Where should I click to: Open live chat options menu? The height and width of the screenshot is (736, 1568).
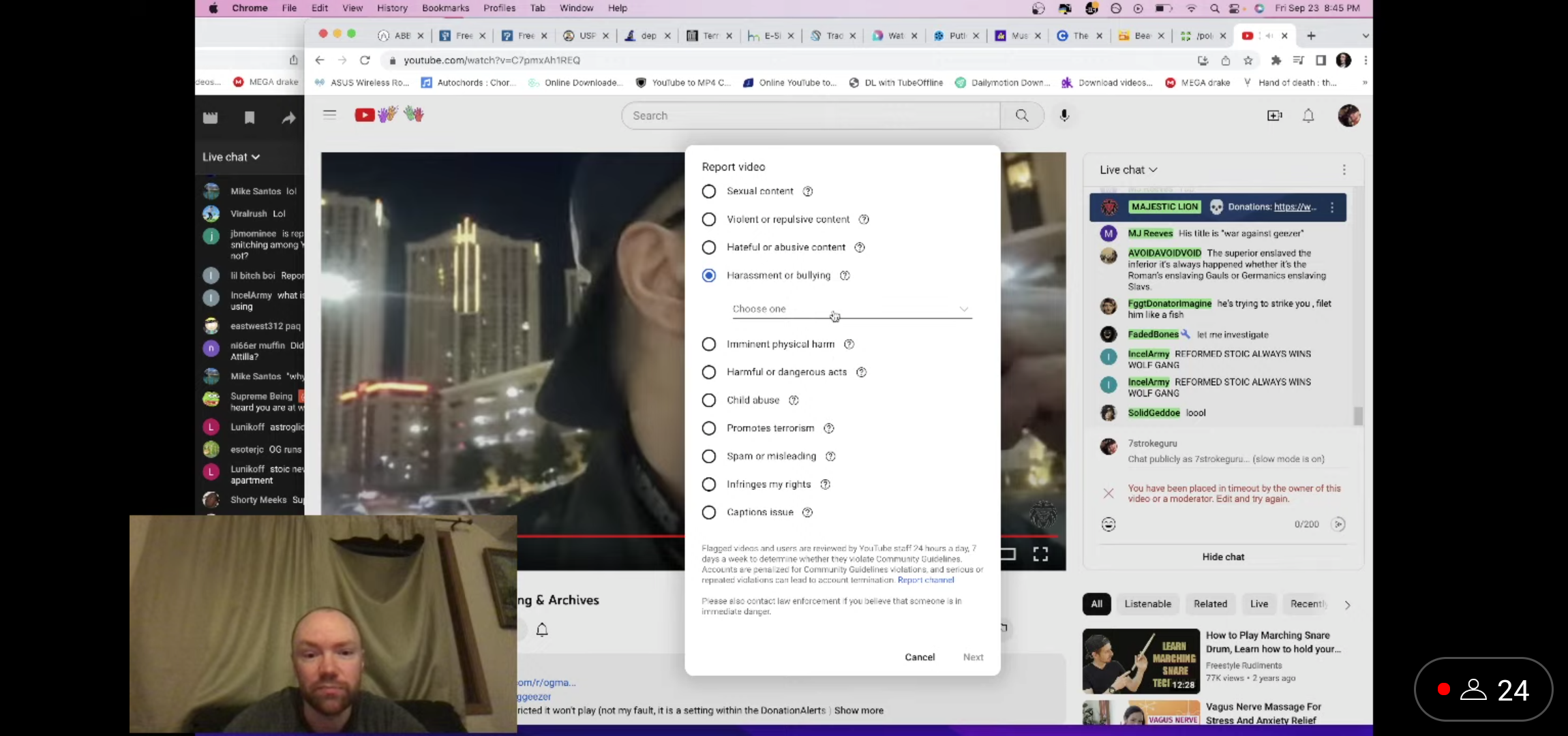pos(1344,170)
